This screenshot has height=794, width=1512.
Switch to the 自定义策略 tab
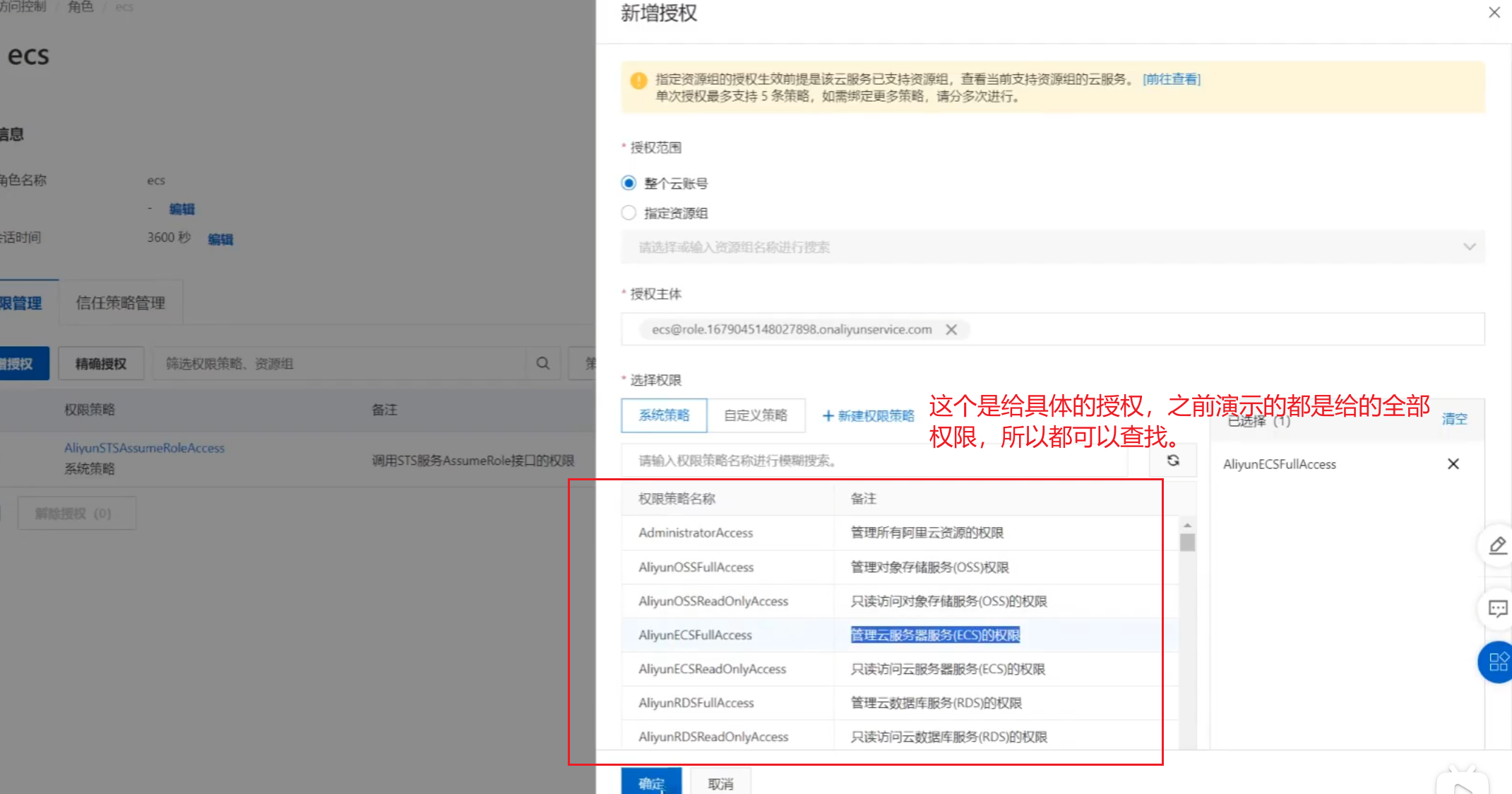coord(755,415)
